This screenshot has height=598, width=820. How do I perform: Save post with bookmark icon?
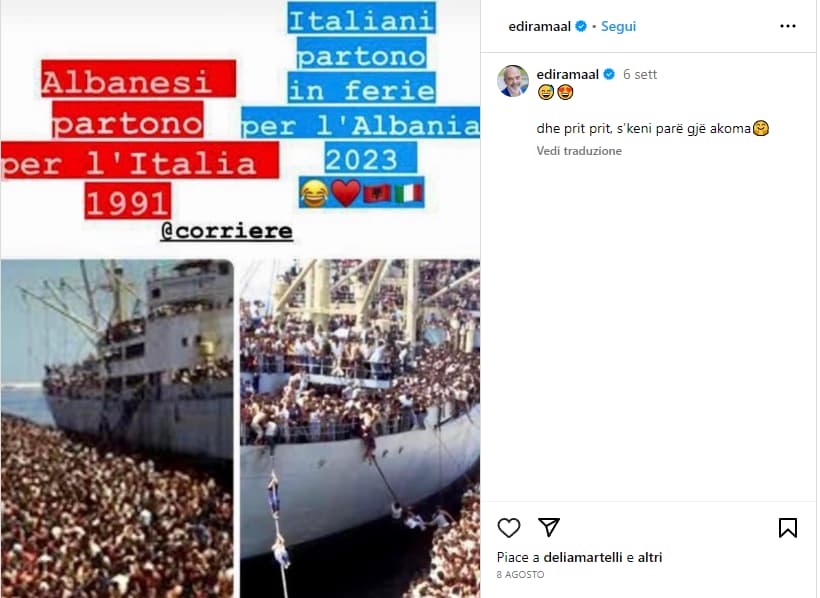[x=788, y=527]
